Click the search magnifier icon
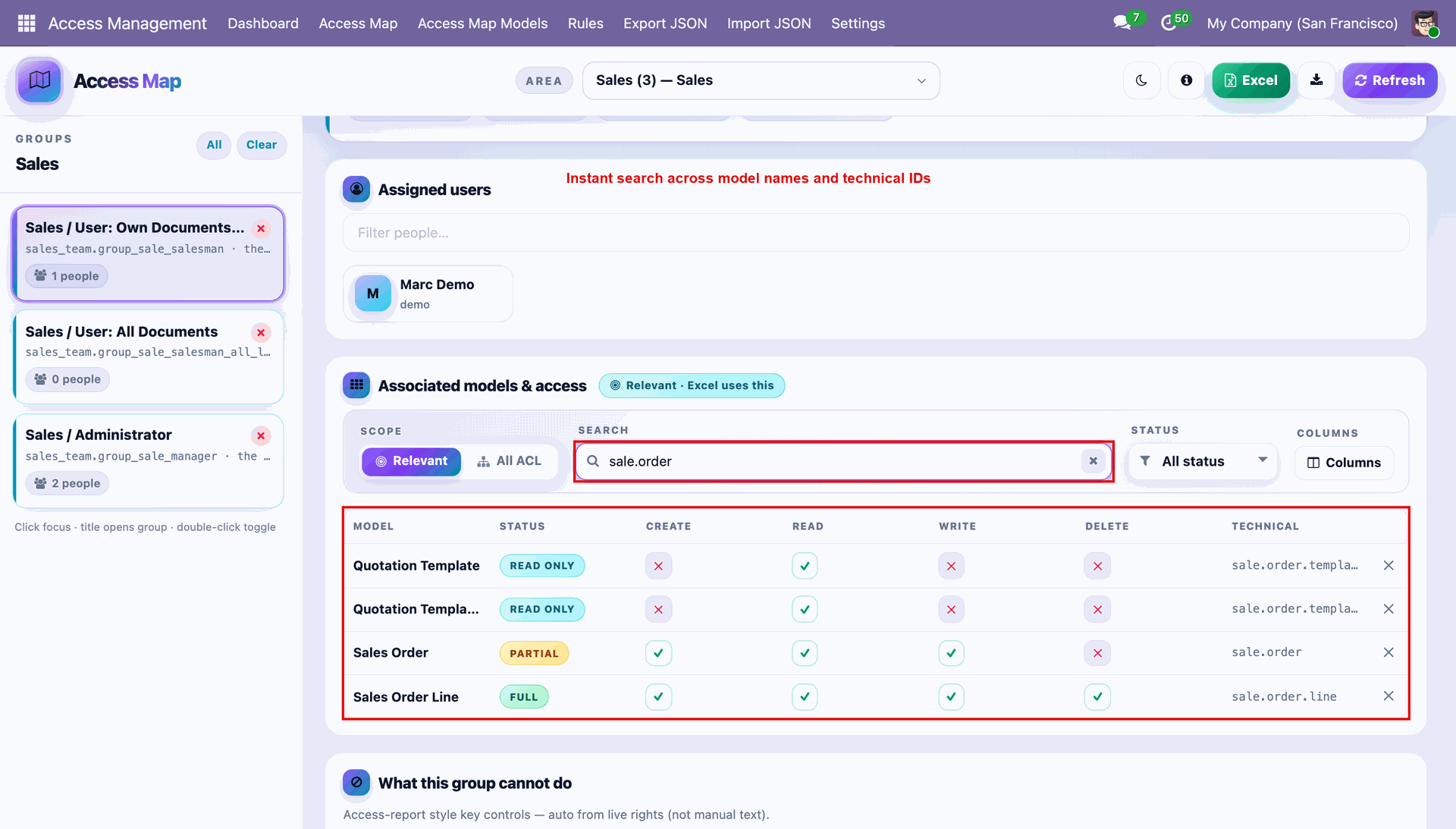The image size is (1456, 829). [x=593, y=461]
